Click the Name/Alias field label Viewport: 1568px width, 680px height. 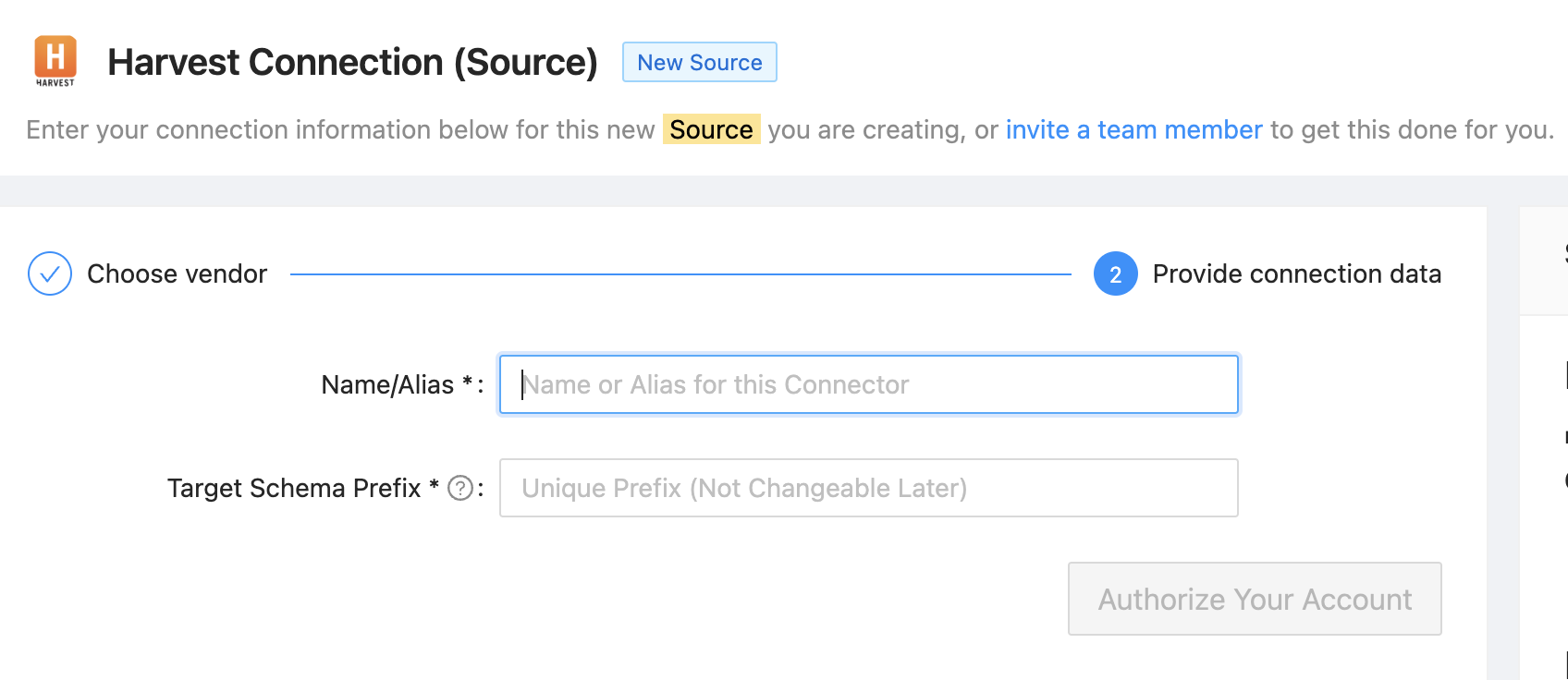387,385
